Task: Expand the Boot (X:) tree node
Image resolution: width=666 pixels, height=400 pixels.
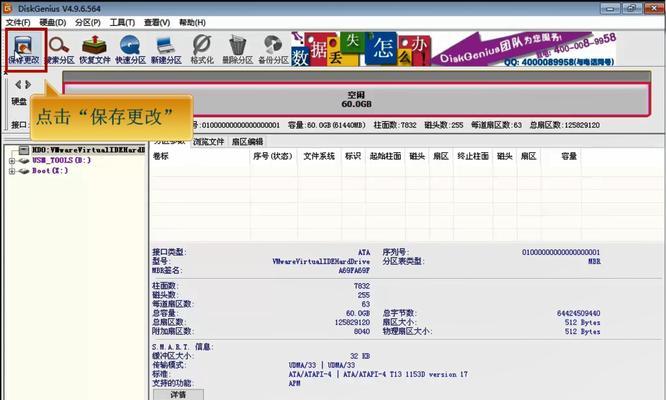Action: coord(12,171)
